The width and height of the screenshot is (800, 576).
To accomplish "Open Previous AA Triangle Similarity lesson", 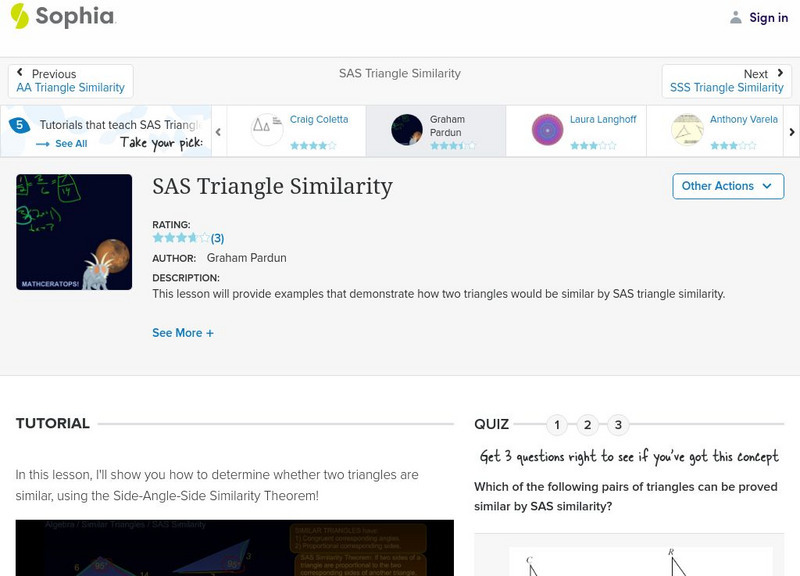I will click(x=70, y=81).
